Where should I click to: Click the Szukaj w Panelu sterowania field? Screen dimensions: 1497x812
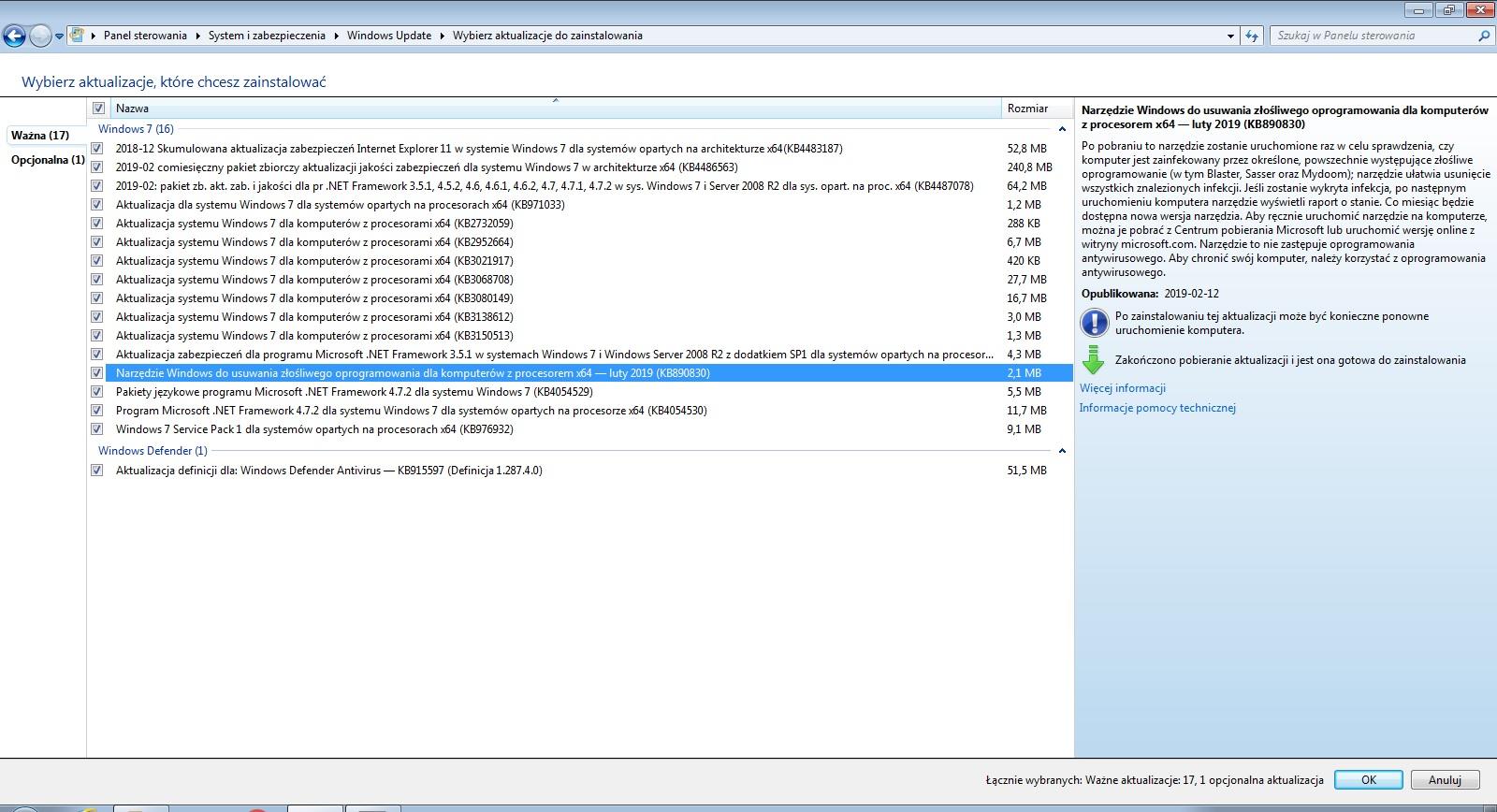(1373, 36)
